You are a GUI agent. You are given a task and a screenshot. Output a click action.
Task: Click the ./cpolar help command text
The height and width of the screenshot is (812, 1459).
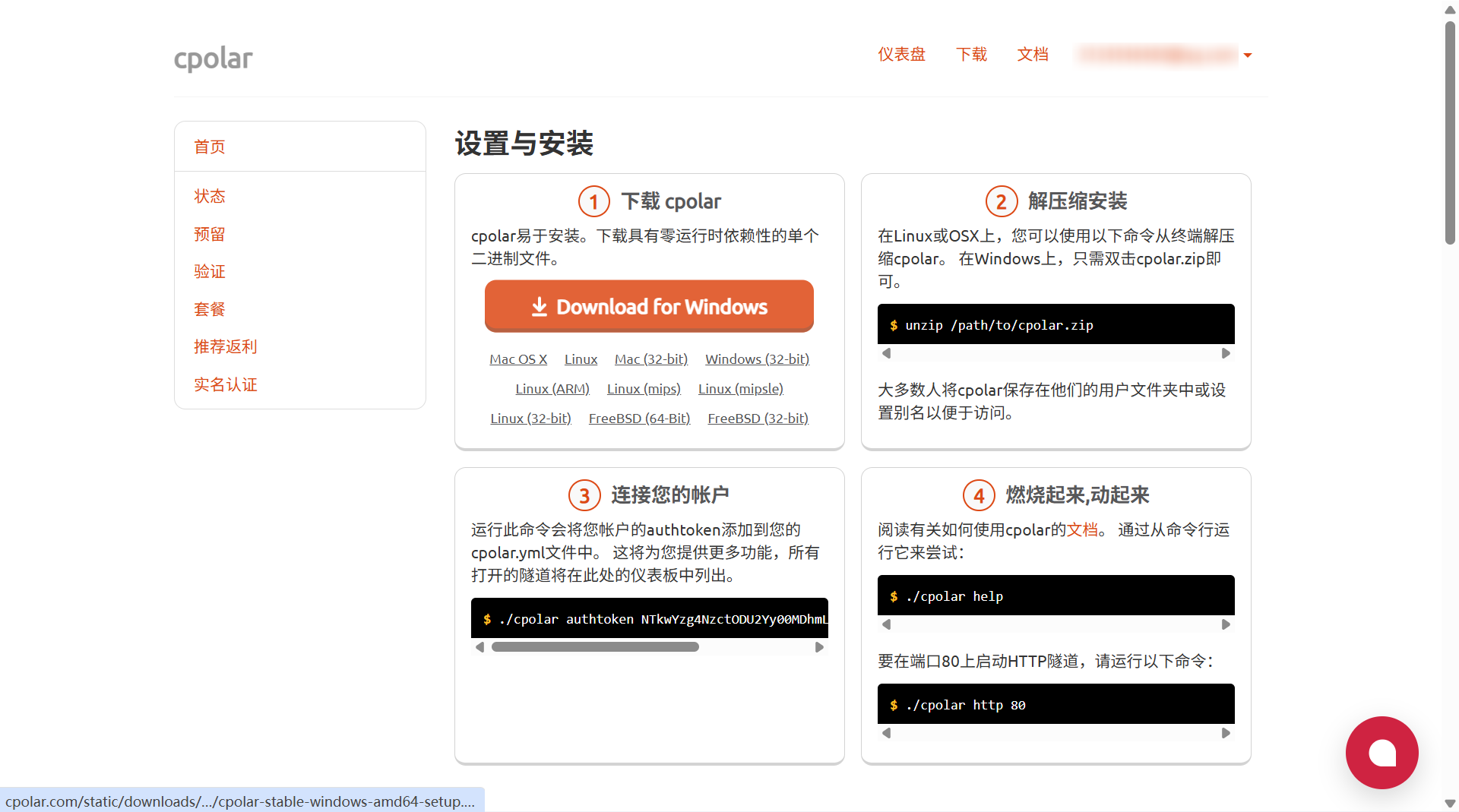(x=954, y=596)
